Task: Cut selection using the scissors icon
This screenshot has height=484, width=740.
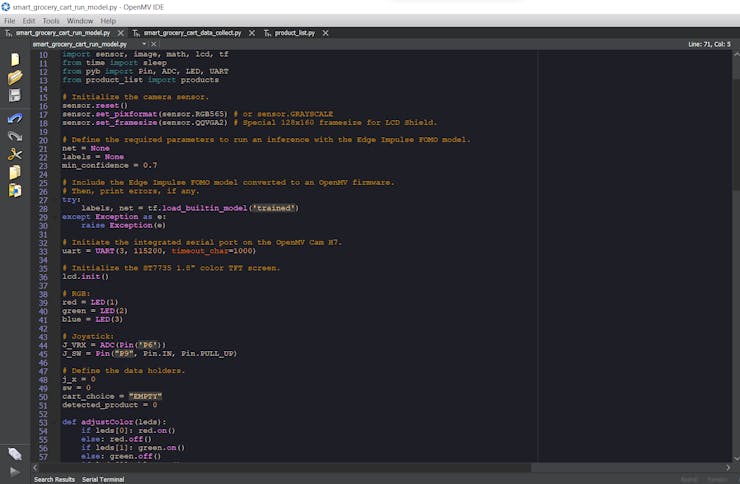Action: pyautogui.click(x=14, y=154)
